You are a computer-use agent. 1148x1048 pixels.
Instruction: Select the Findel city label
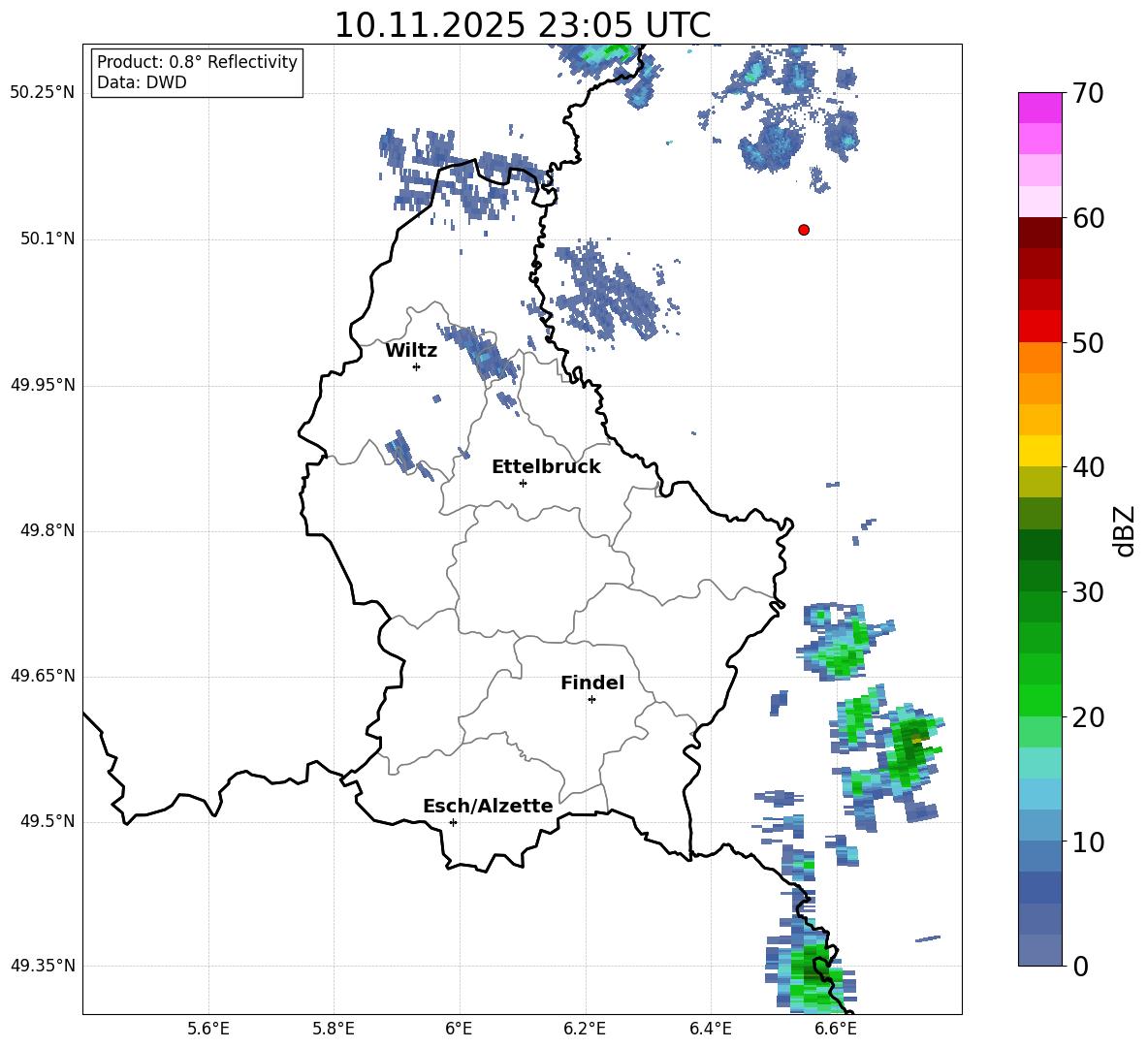pyautogui.click(x=592, y=683)
